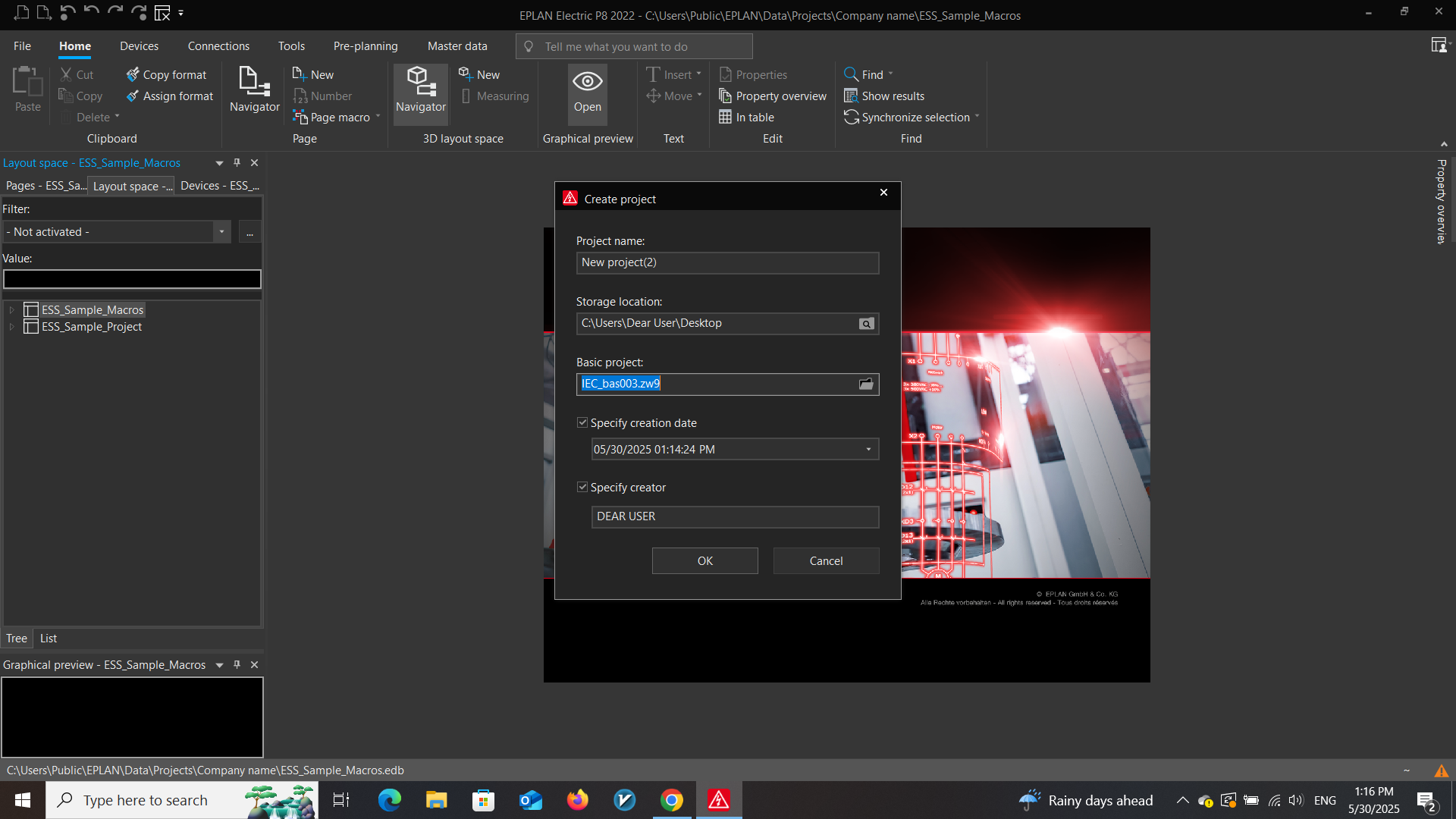The image size is (1456, 819).
Task: Open File Explorer from taskbar
Action: tap(436, 800)
